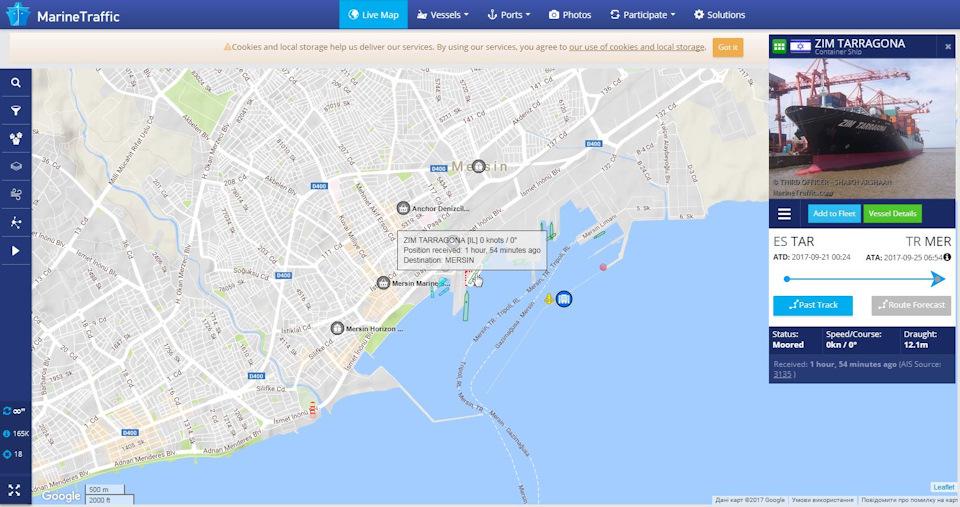
Task: Click the Moored status value
Action: click(788, 345)
